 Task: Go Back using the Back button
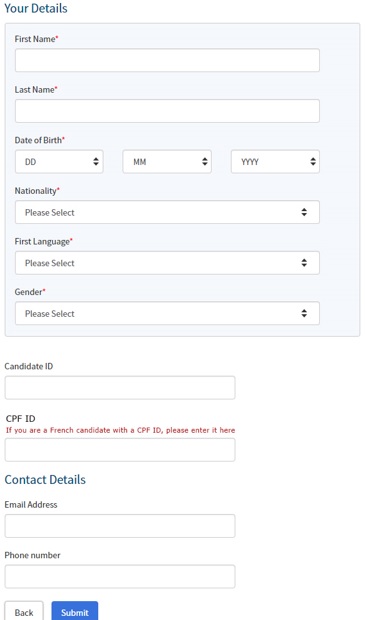point(24,612)
